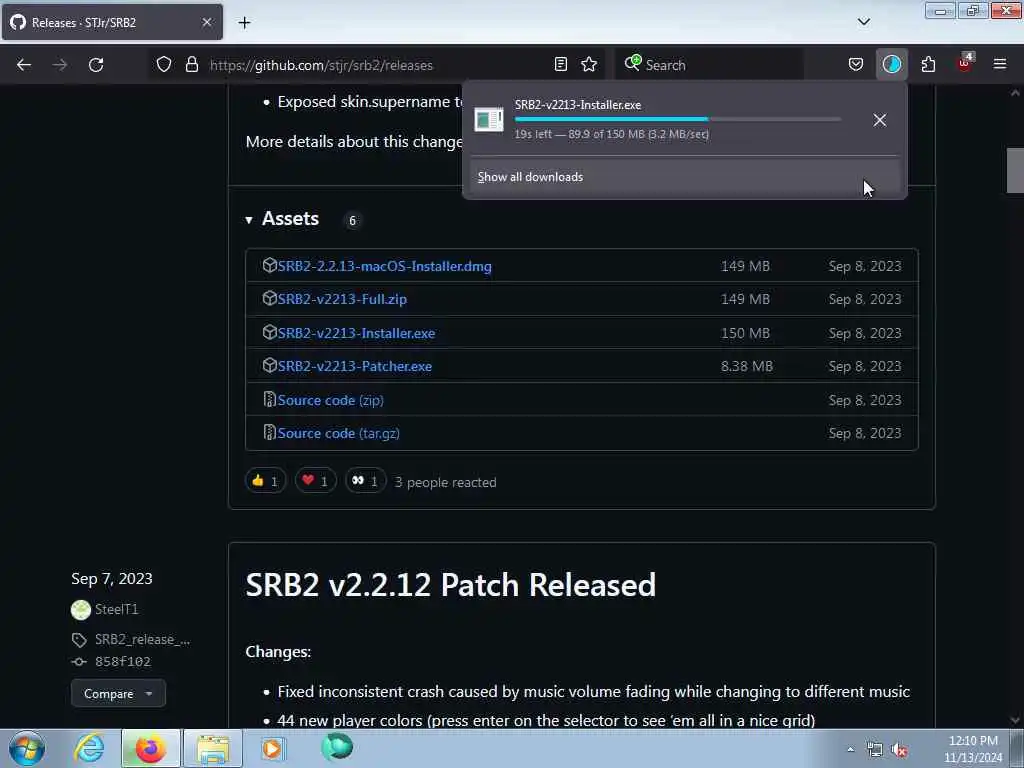Click the network tray icon

coord(874,750)
